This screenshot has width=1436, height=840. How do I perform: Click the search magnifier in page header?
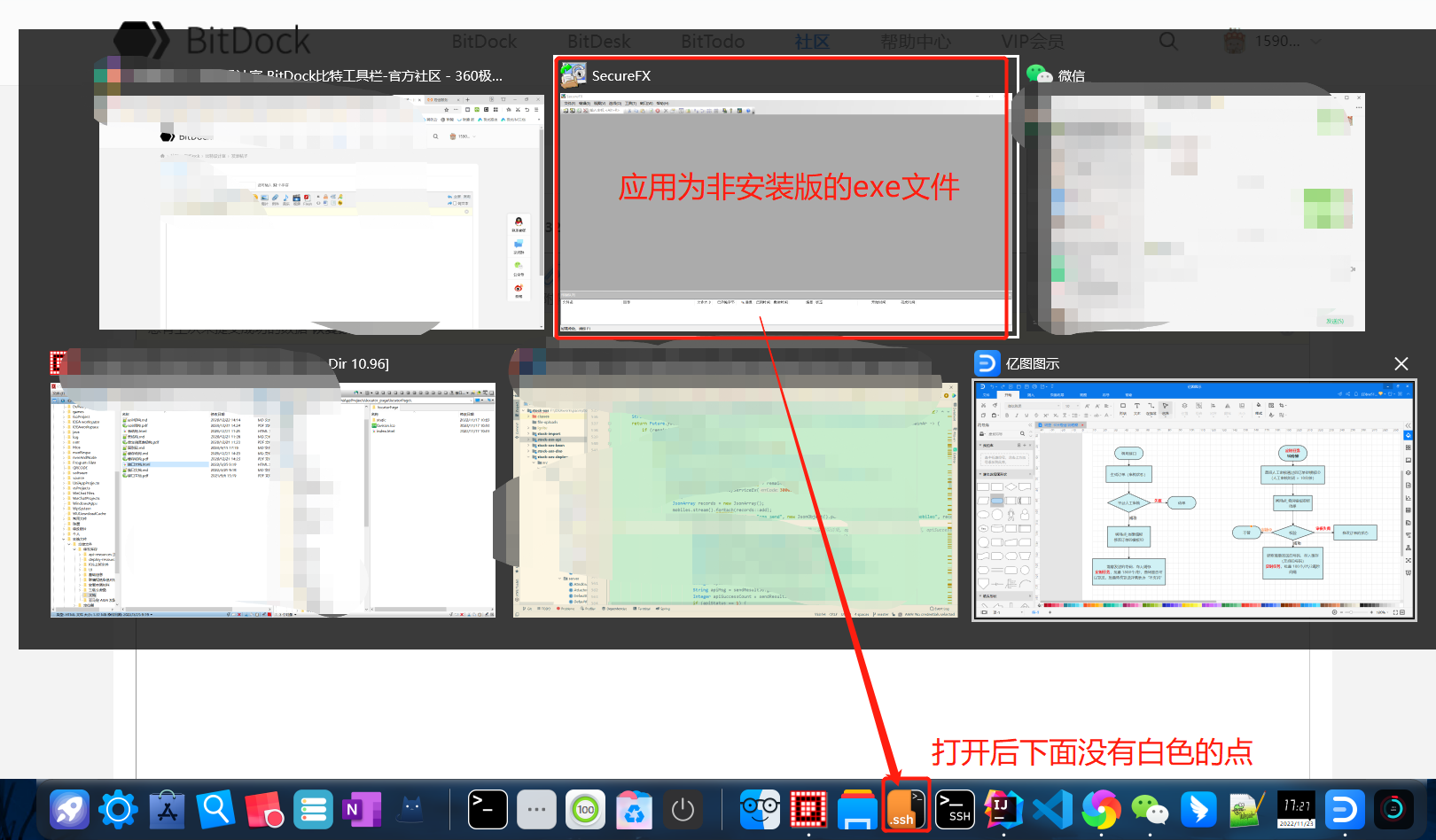(x=1169, y=41)
